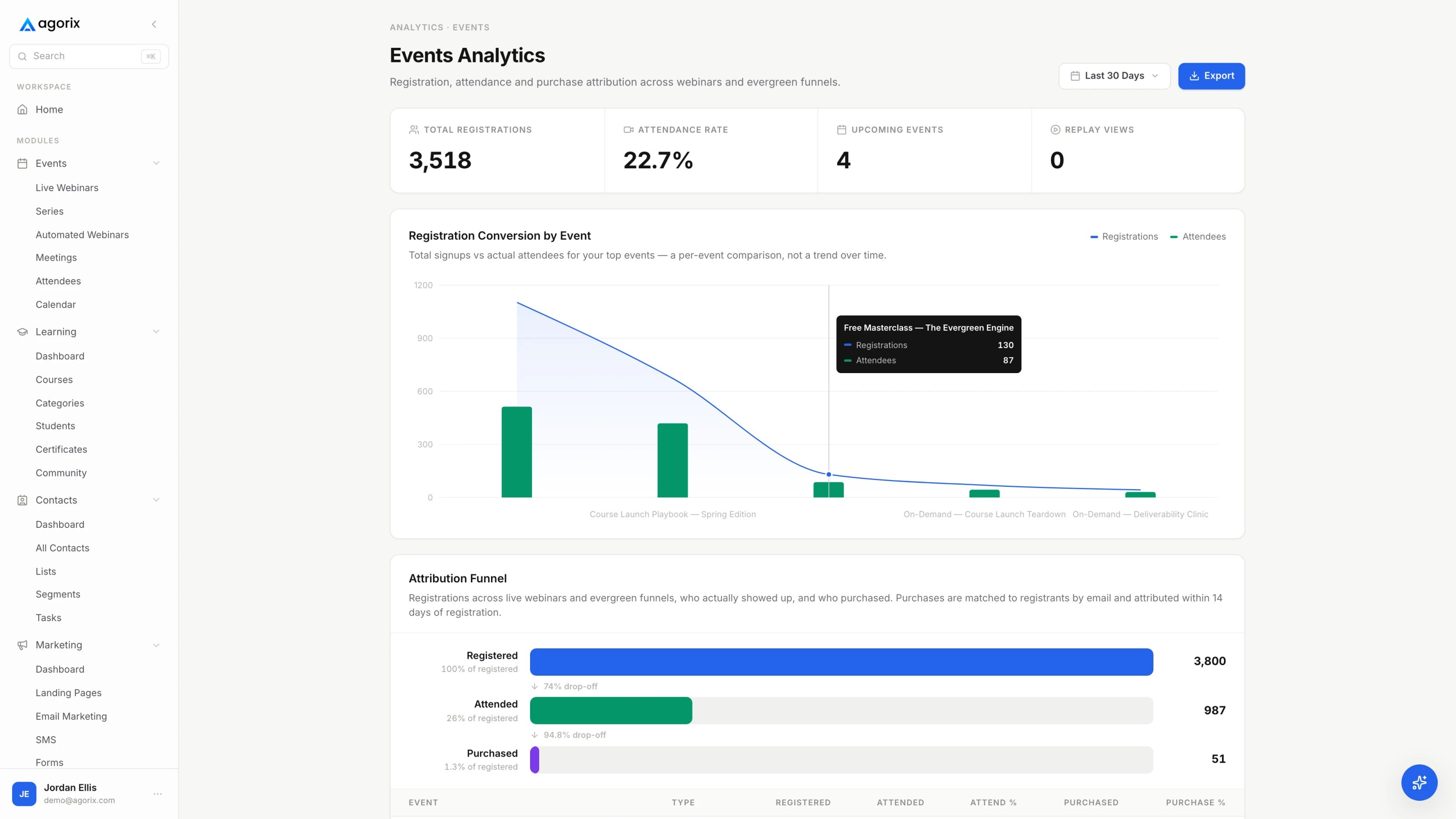This screenshot has width=1456, height=819.
Task: Open the Landing Pages link
Action: 68,693
